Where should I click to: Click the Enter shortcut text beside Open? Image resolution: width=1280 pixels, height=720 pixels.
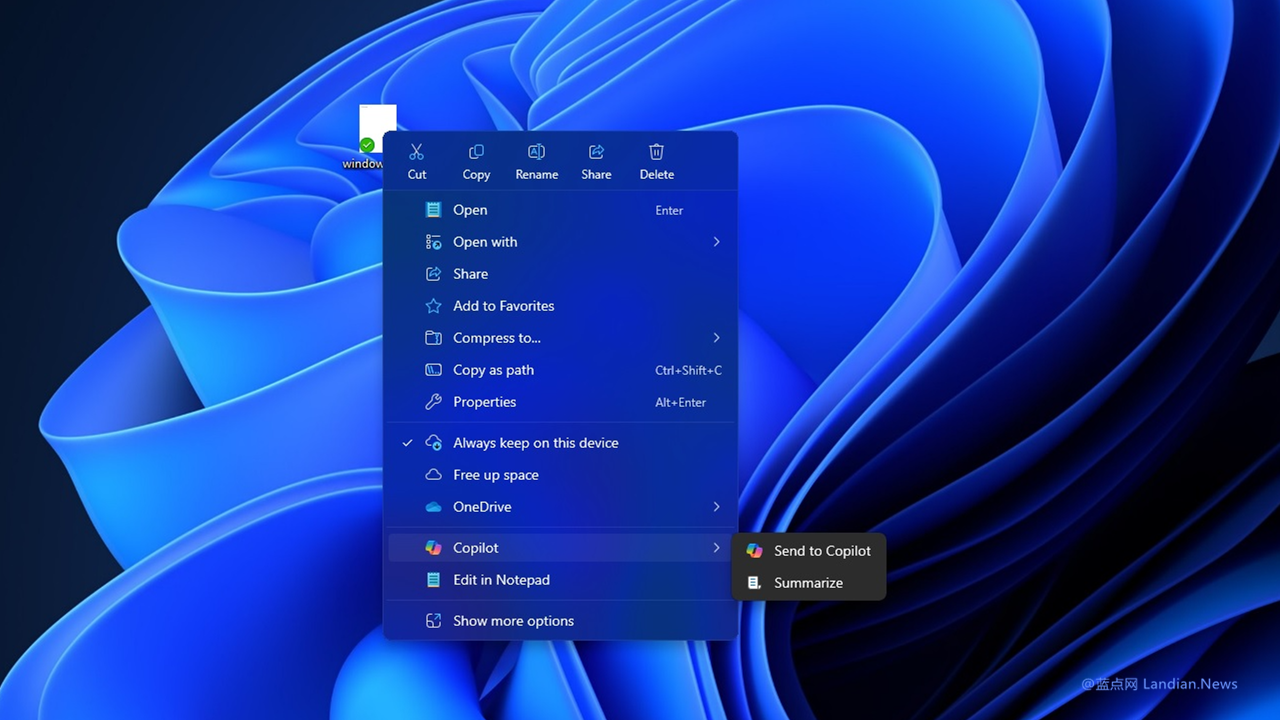coord(669,210)
